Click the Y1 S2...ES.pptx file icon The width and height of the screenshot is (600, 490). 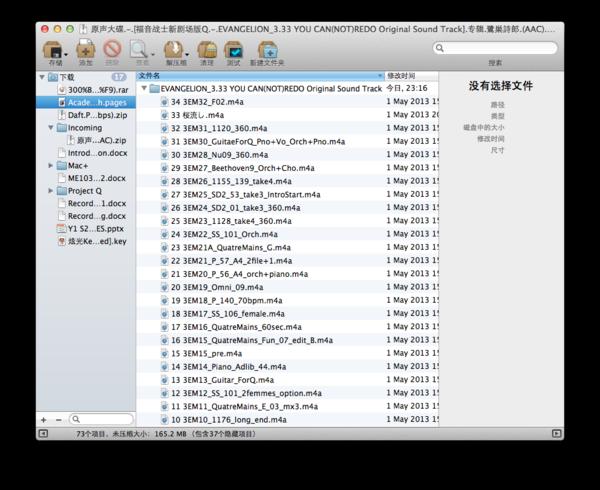pyautogui.click(x=61, y=229)
